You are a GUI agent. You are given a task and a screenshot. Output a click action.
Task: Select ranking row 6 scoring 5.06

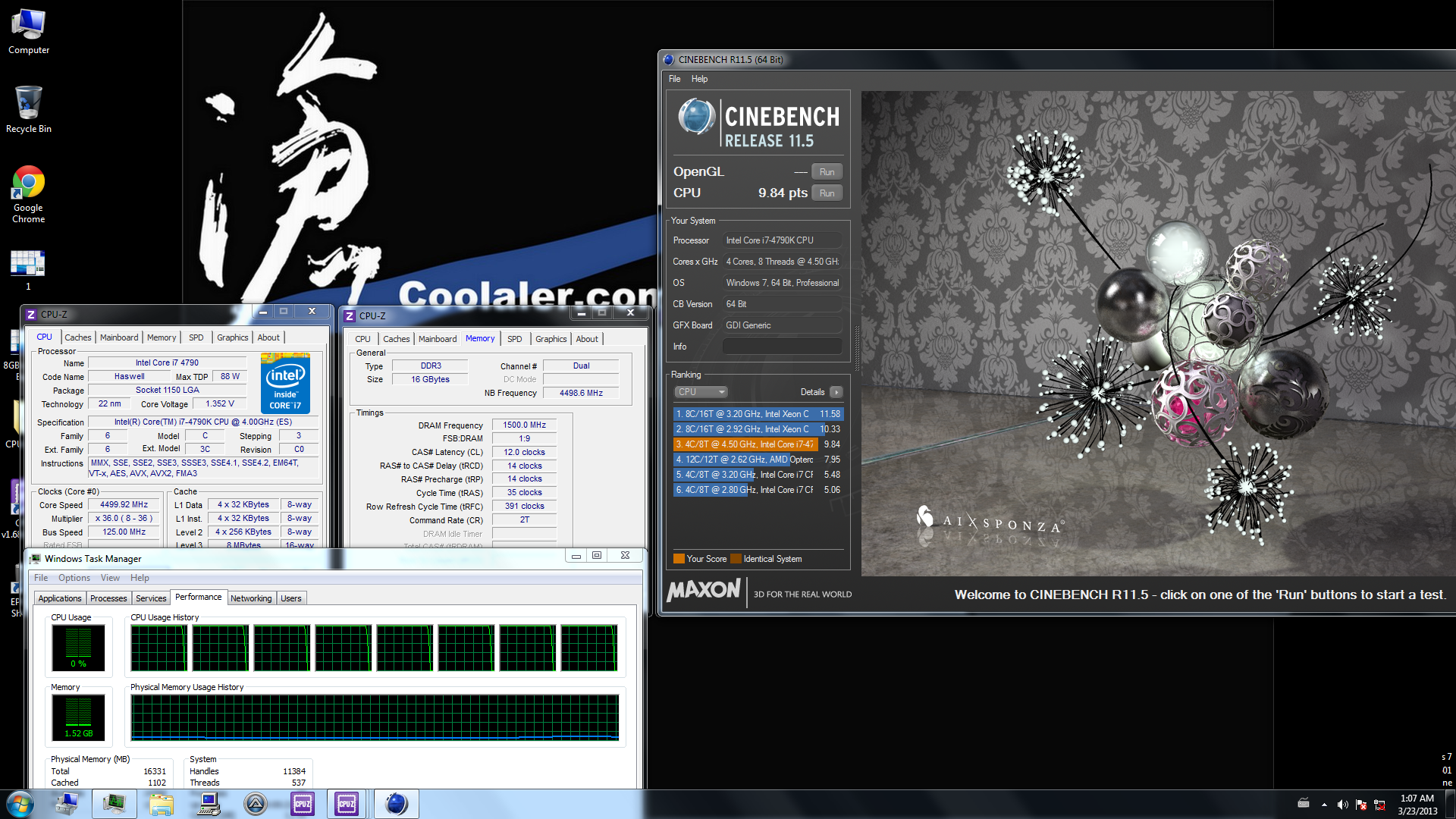coord(758,490)
